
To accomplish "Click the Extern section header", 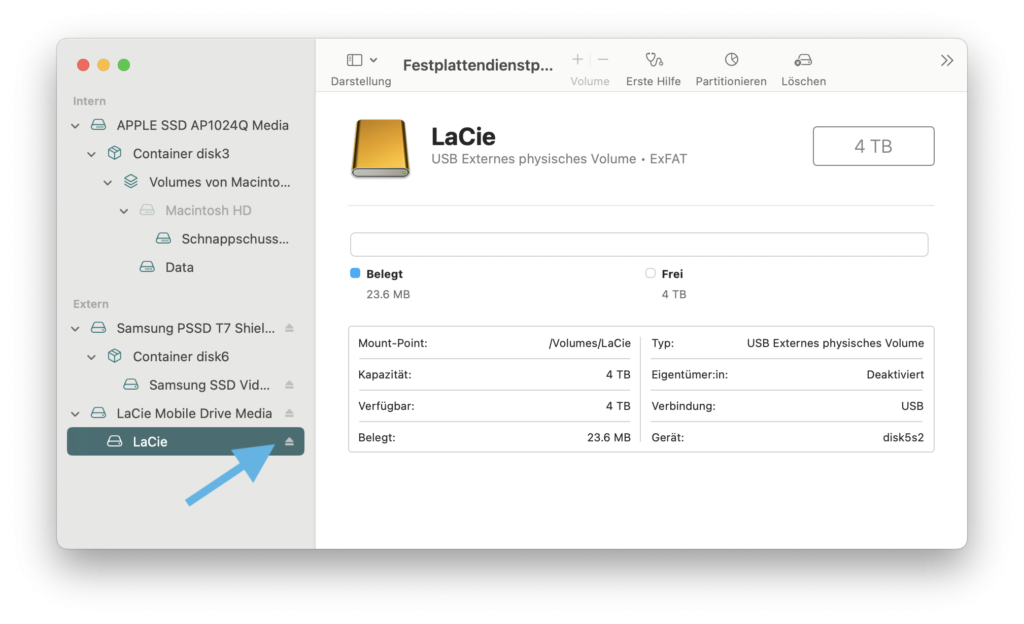I will [x=91, y=304].
